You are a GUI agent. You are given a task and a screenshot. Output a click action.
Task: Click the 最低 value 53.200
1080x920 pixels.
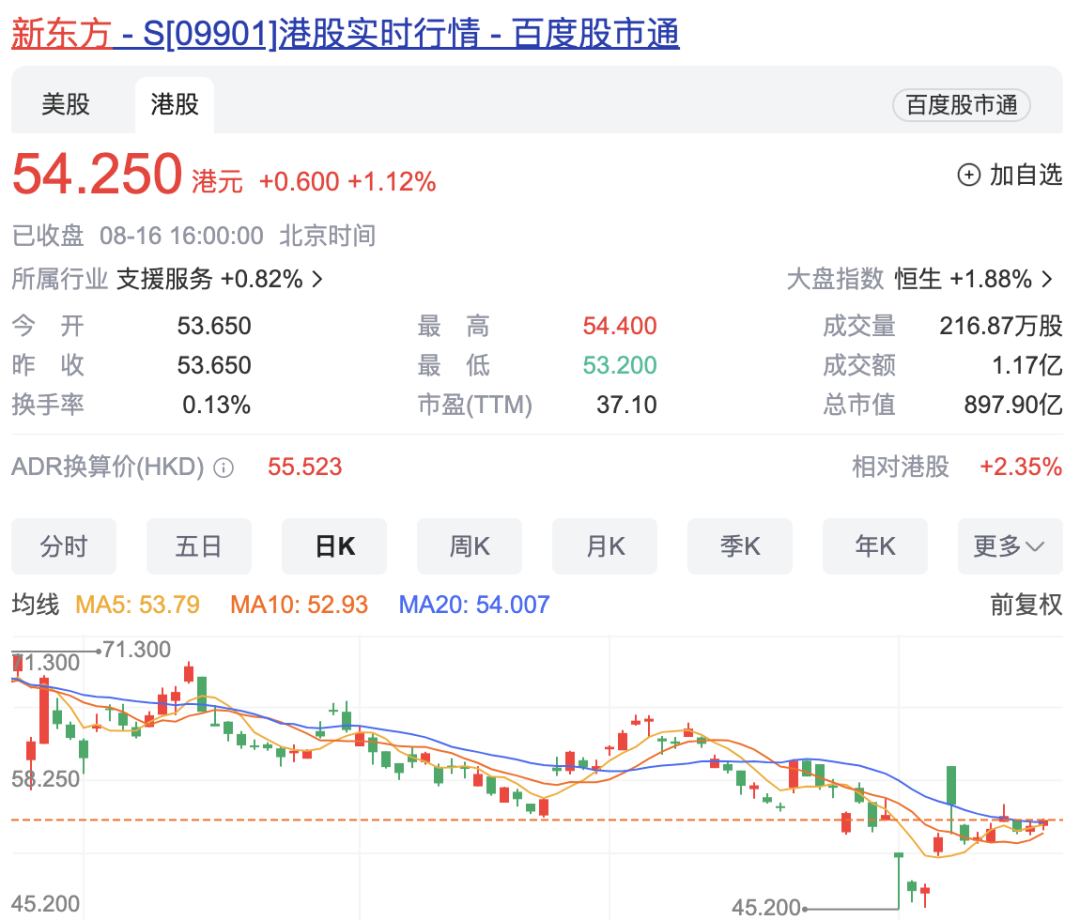coord(619,365)
